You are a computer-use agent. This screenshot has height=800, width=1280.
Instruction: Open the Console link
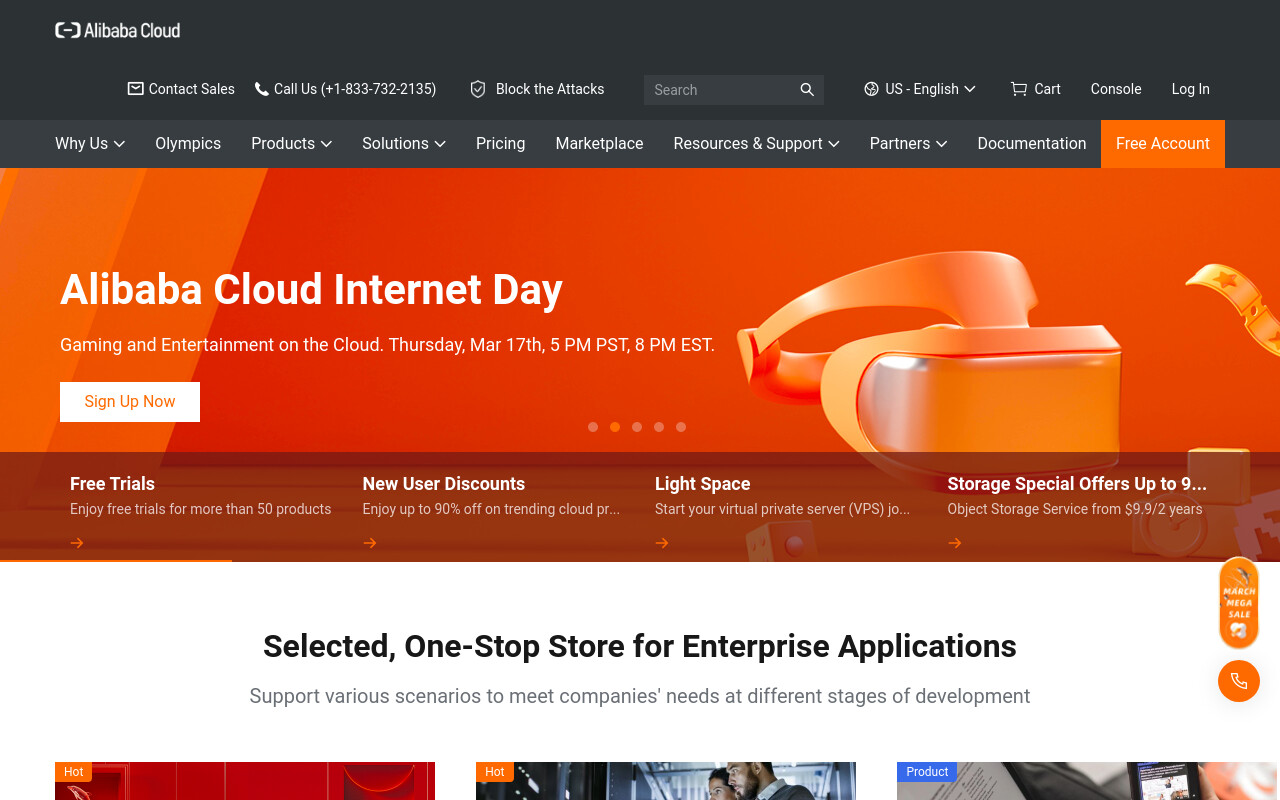[1116, 89]
